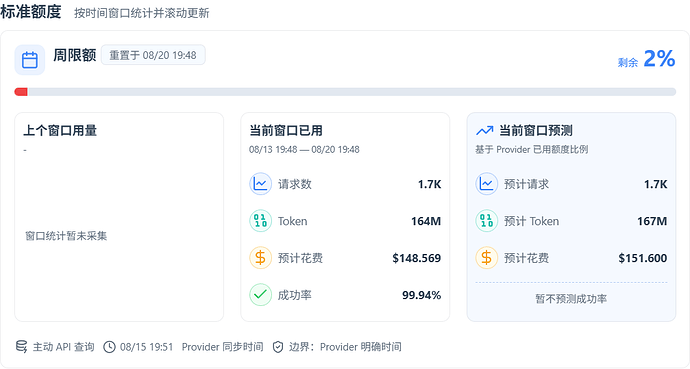Click the chart icon next to 预计请求
Viewport: 690px width, 369px height.
(x=486, y=184)
